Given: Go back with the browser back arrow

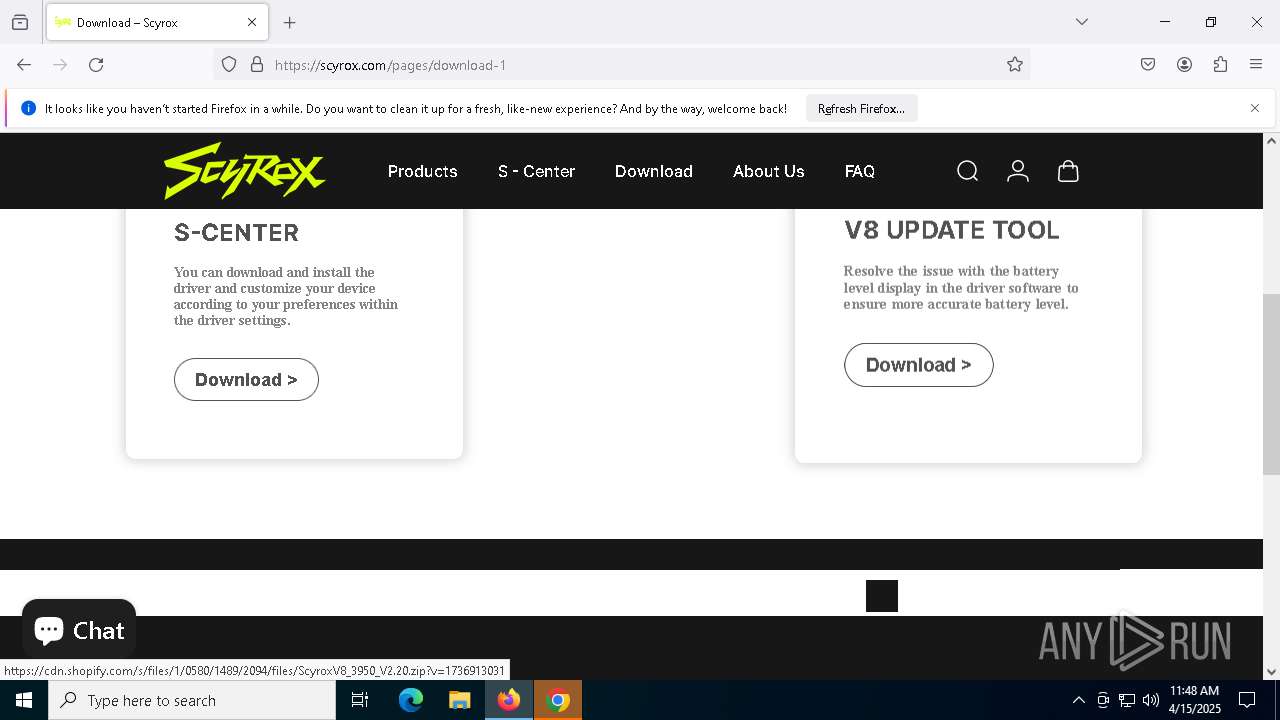Looking at the screenshot, I should 24,65.
